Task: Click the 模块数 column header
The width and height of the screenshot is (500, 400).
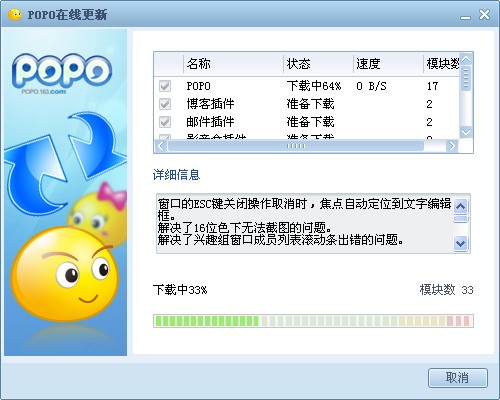Action: pos(442,64)
